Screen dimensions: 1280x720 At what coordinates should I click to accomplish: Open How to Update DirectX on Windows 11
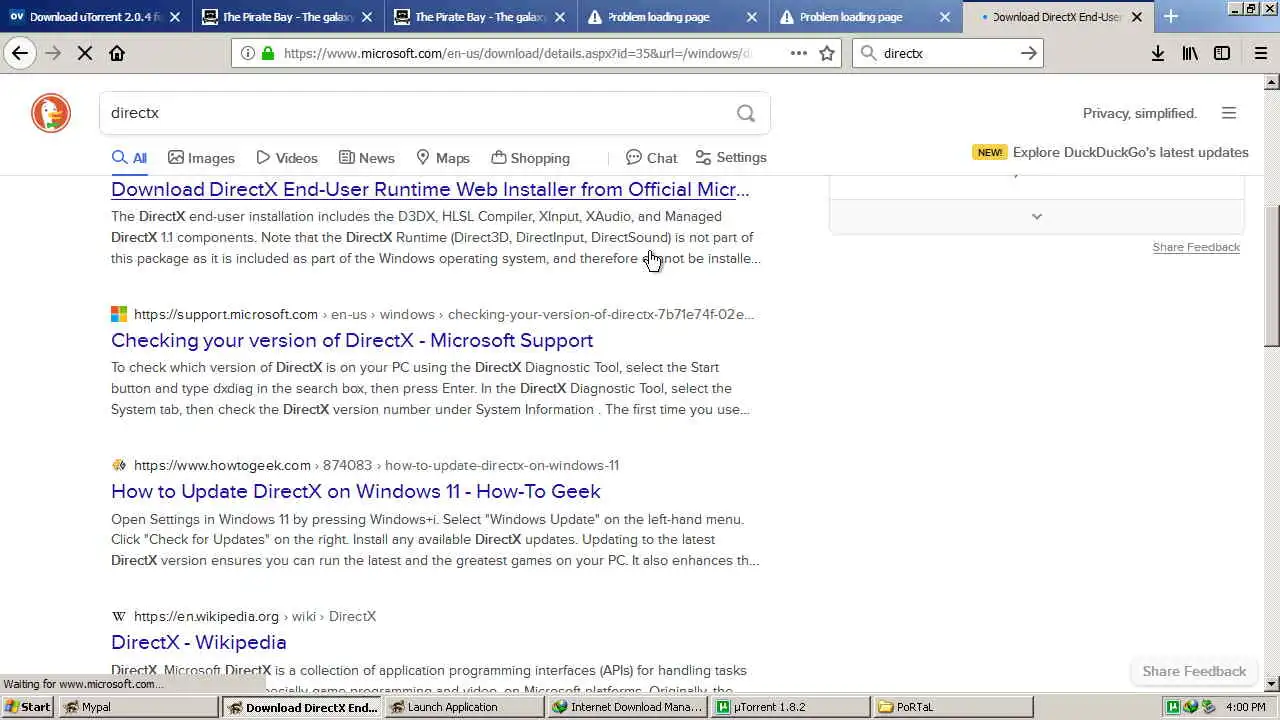[356, 491]
